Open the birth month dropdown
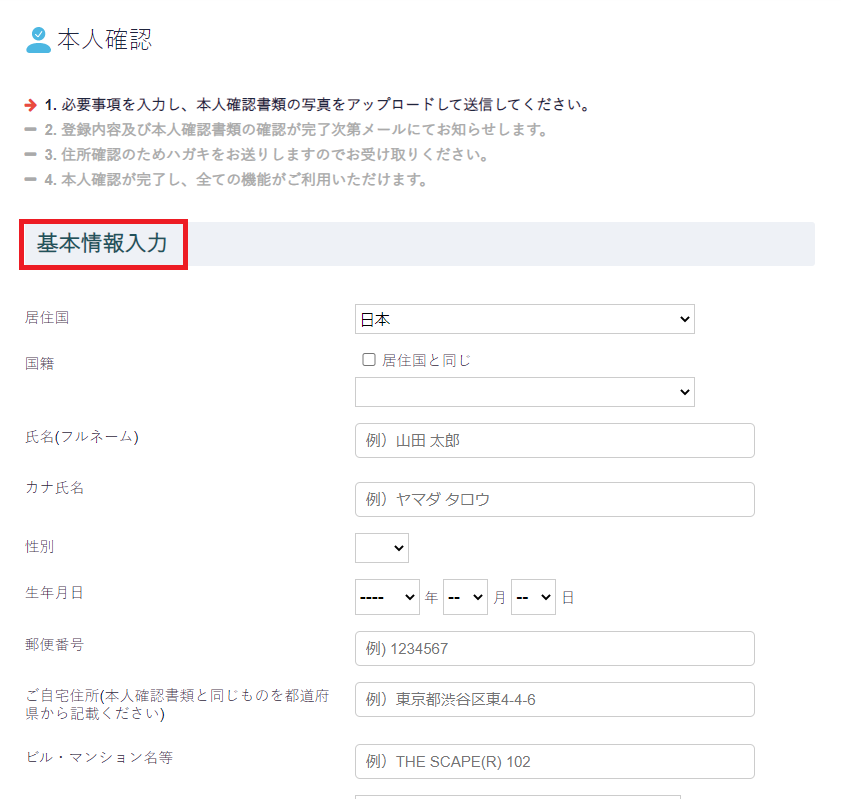The image size is (841, 799). tap(465, 597)
